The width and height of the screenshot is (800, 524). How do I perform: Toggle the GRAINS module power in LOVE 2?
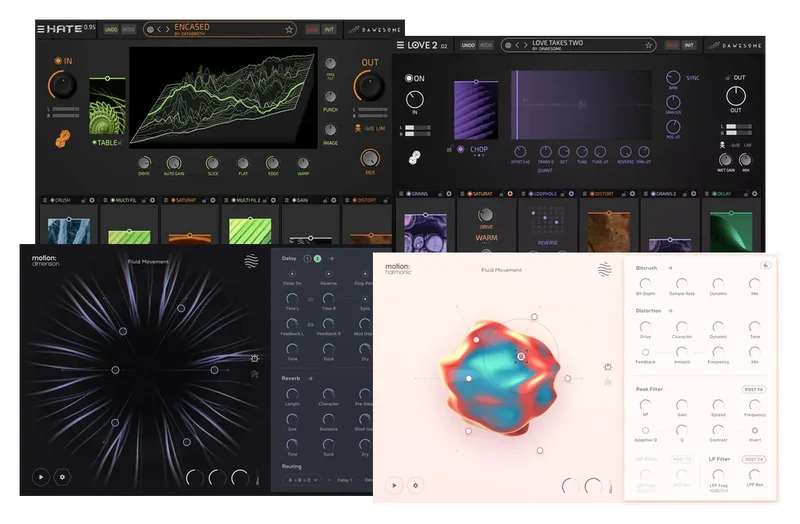coord(409,194)
